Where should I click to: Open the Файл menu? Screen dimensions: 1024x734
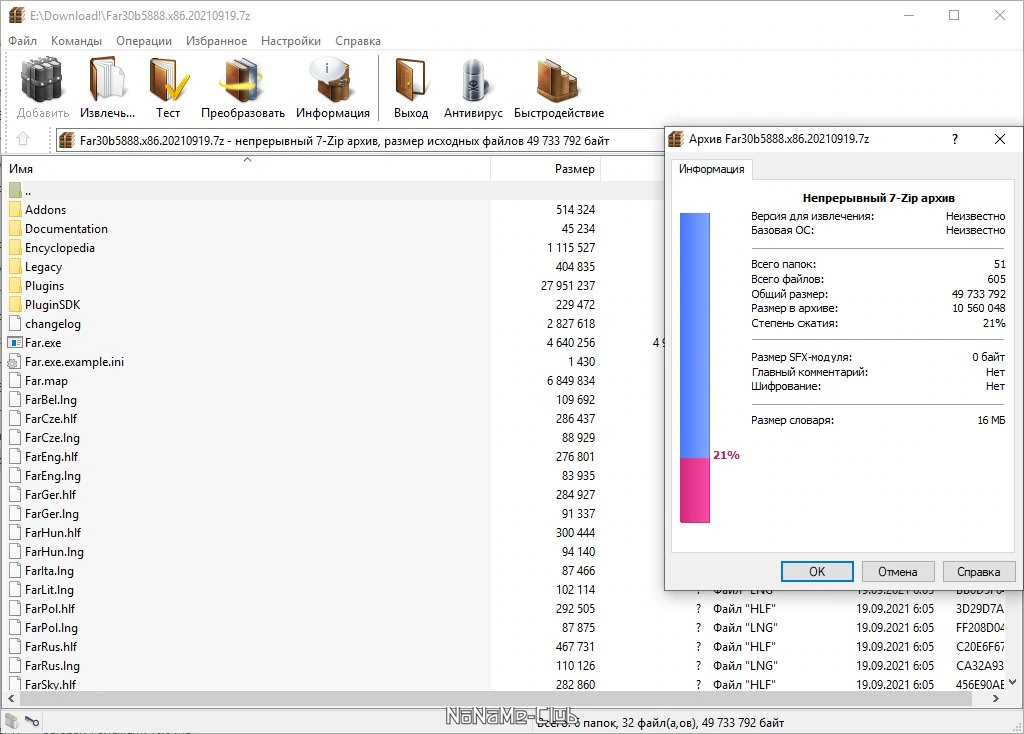pyautogui.click(x=22, y=40)
